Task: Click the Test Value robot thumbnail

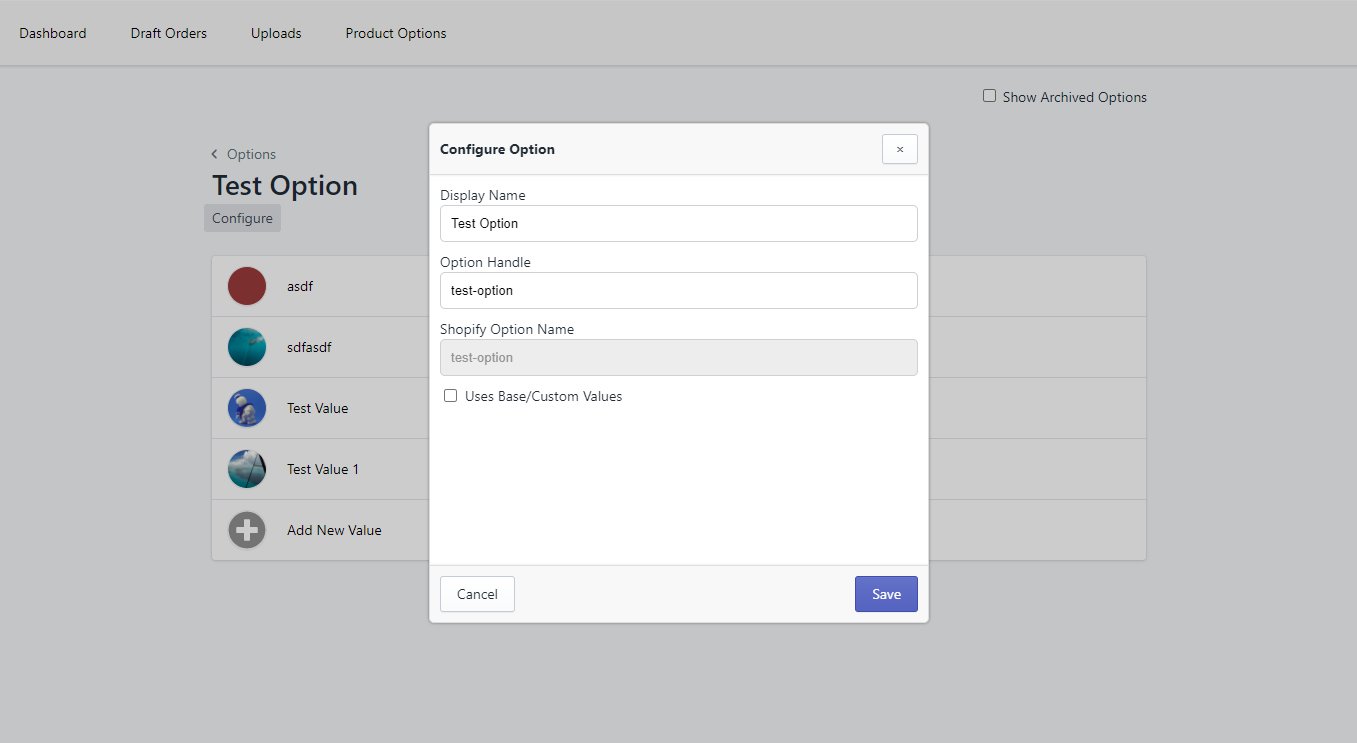Action: (x=247, y=408)
